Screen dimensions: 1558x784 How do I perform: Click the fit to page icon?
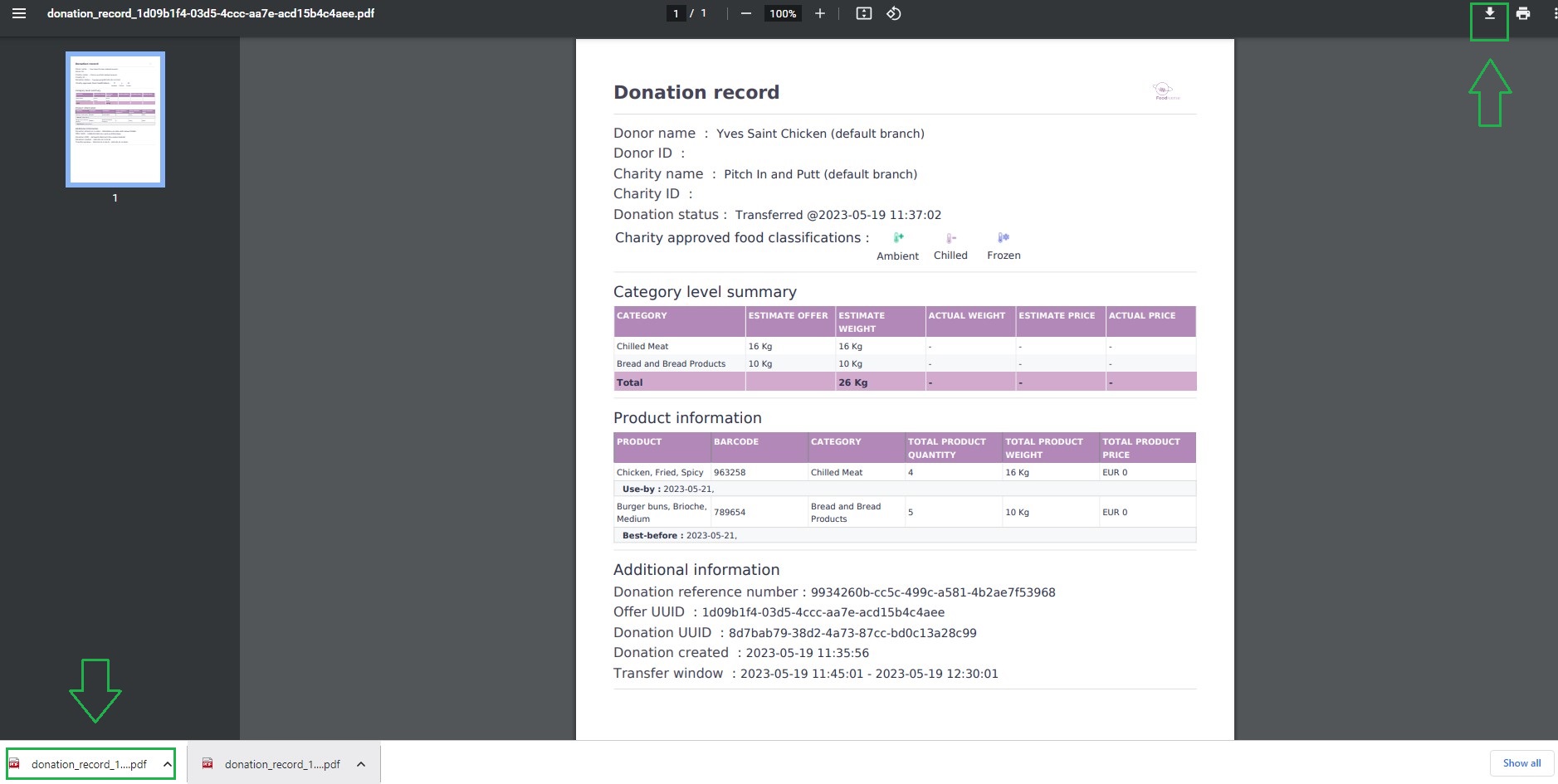863,13
